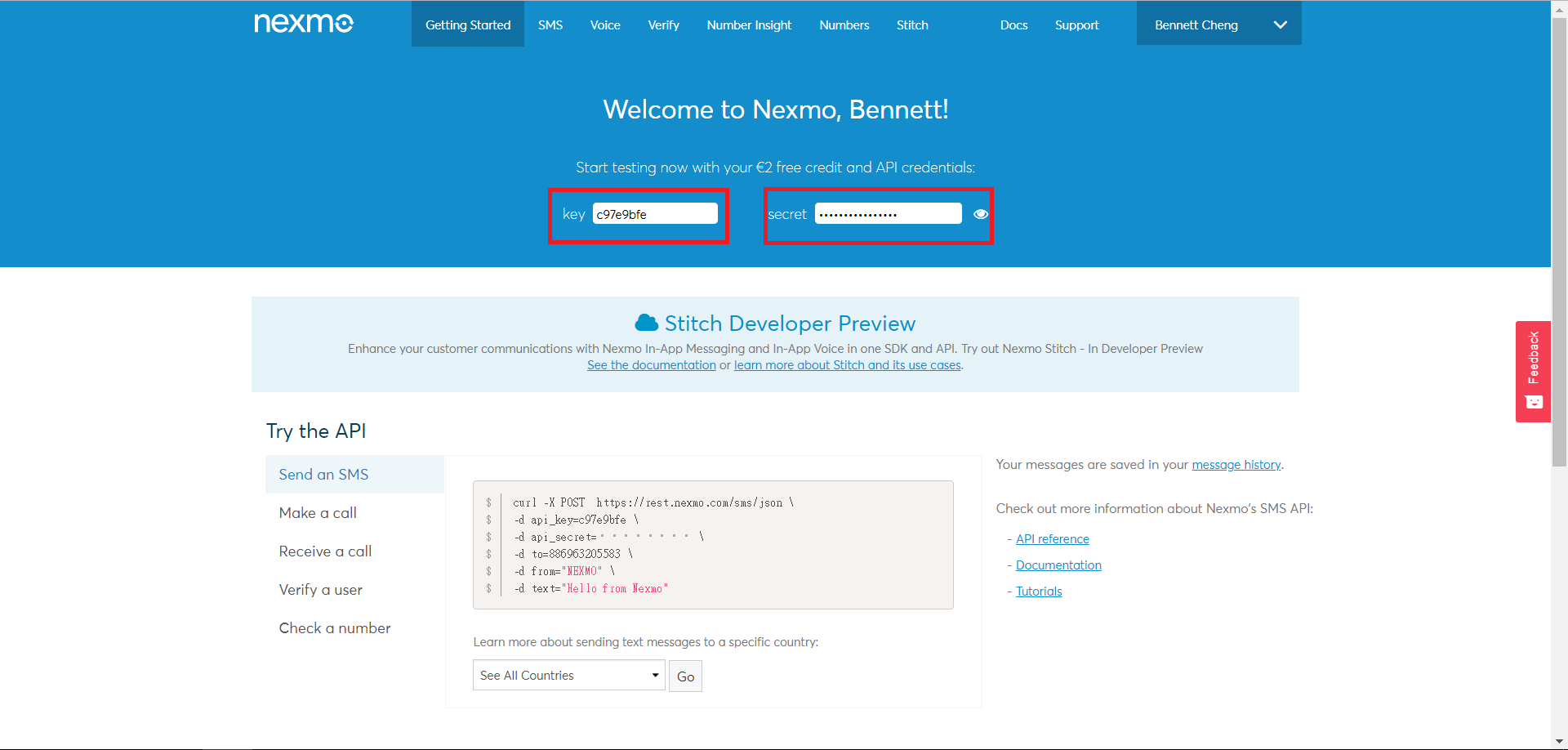
Task: Open the Voice menu
Action: point(605,25)
